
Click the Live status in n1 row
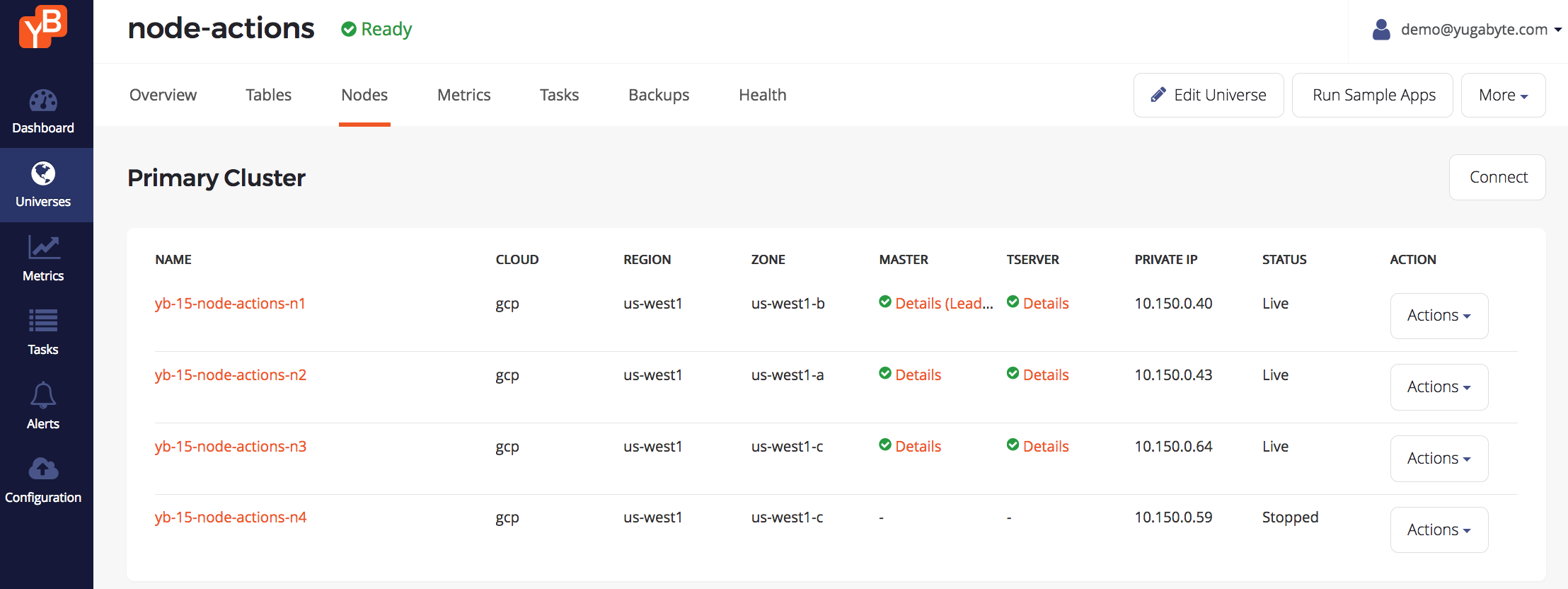click(x=1275, y=304)
